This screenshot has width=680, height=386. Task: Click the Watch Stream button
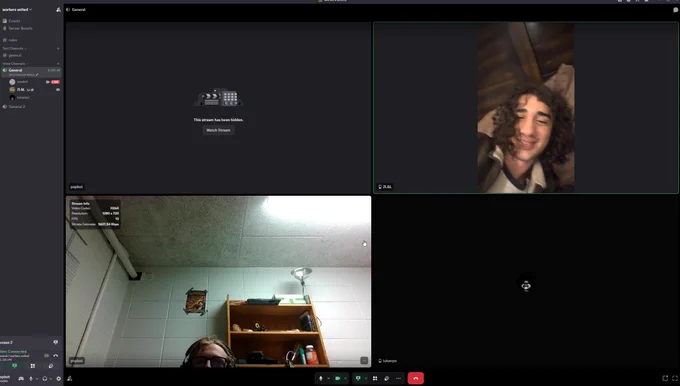point(218,130)
